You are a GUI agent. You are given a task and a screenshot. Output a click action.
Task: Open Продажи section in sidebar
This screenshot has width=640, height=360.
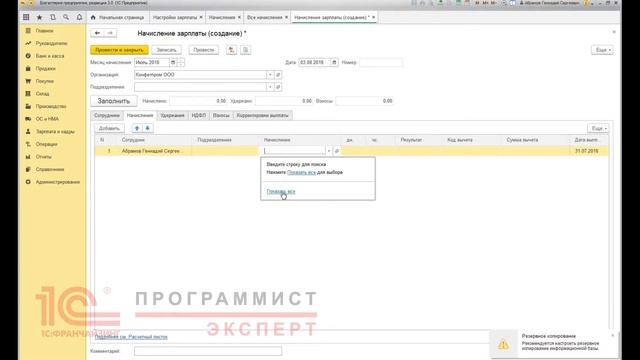coord(45,69)
